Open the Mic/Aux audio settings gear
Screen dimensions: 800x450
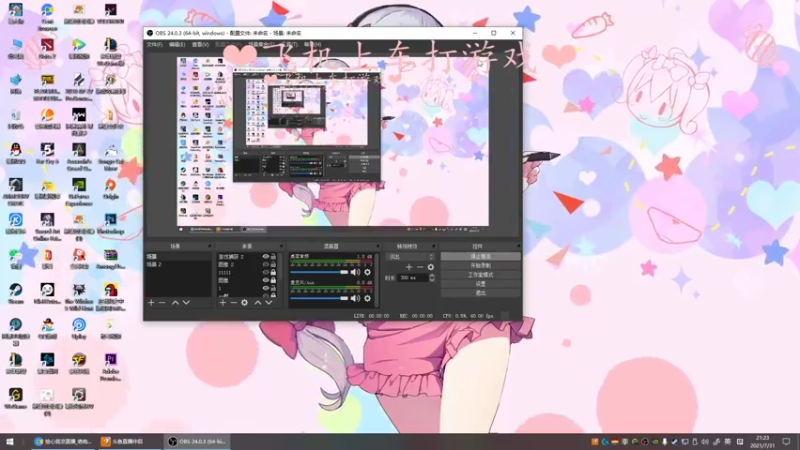(367, 298)
